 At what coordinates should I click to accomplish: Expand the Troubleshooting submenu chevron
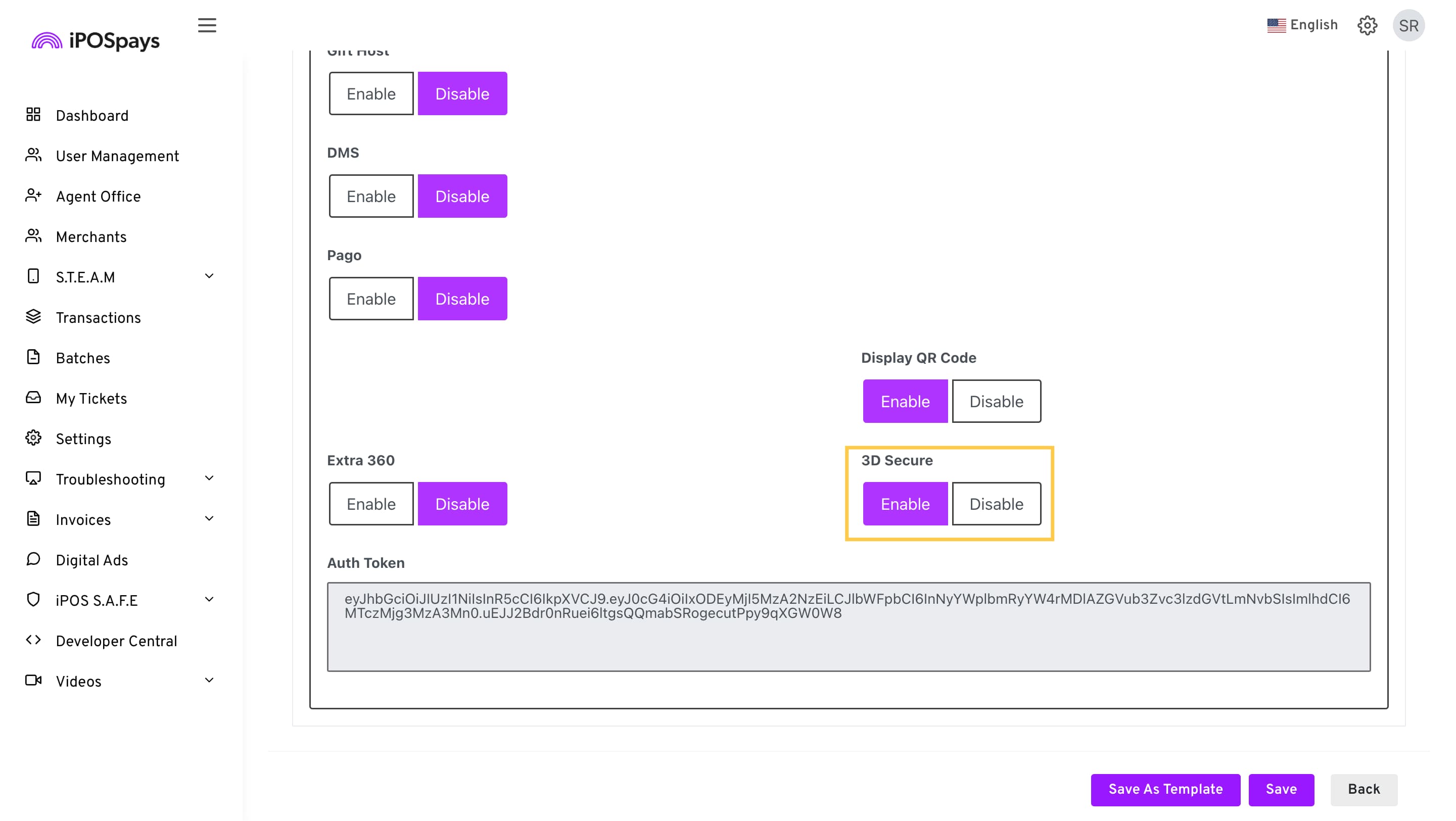click(x=209, y=478)
